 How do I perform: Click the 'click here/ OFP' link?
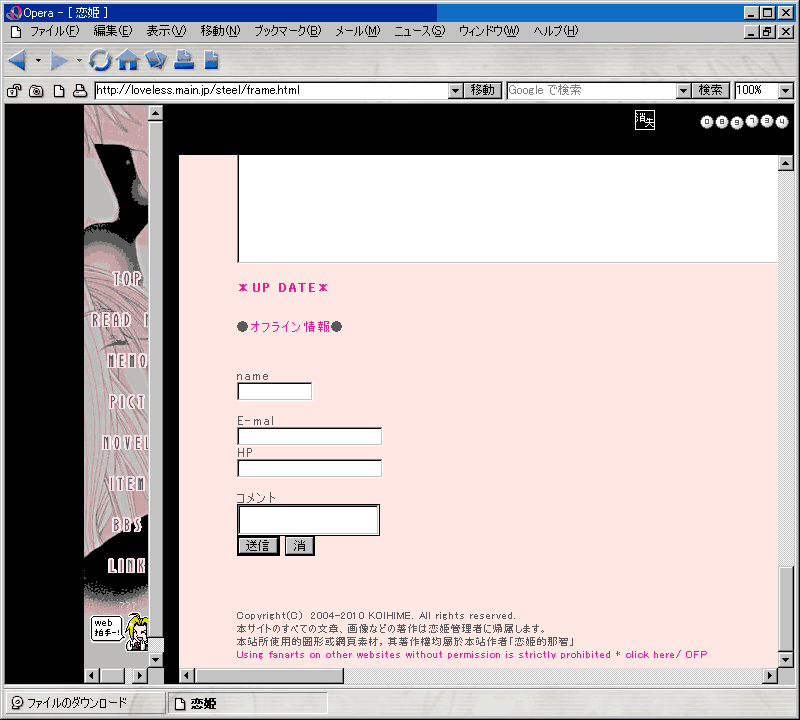pos(666,655)
